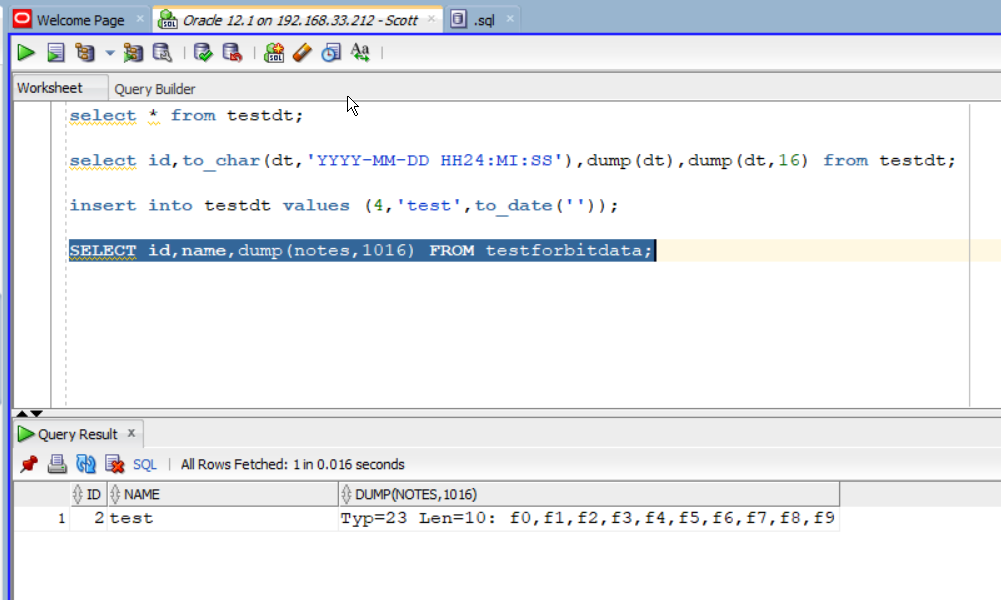Click the Commit icon in worksheet toolbar
This screenshot has width=1001, height=600.
pos(203,53)
